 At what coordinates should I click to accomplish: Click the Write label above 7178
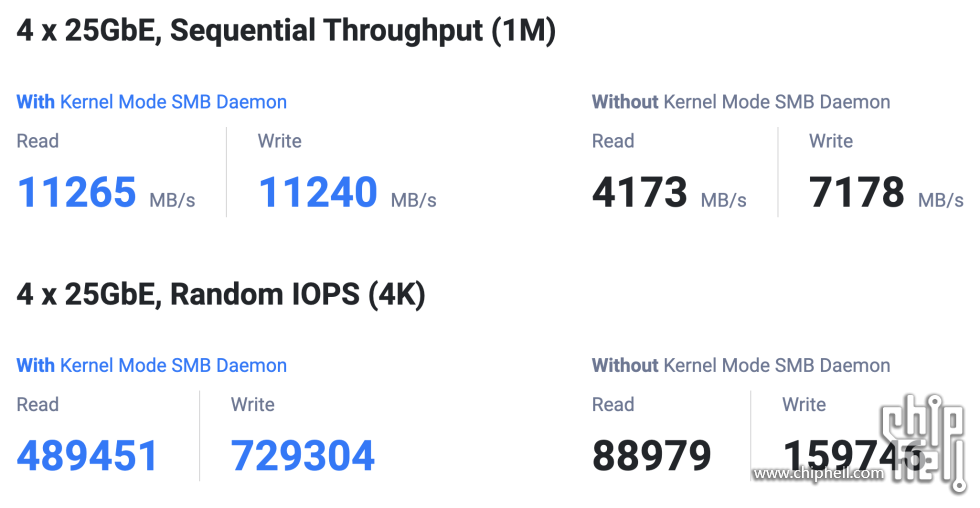pos(831,141)
